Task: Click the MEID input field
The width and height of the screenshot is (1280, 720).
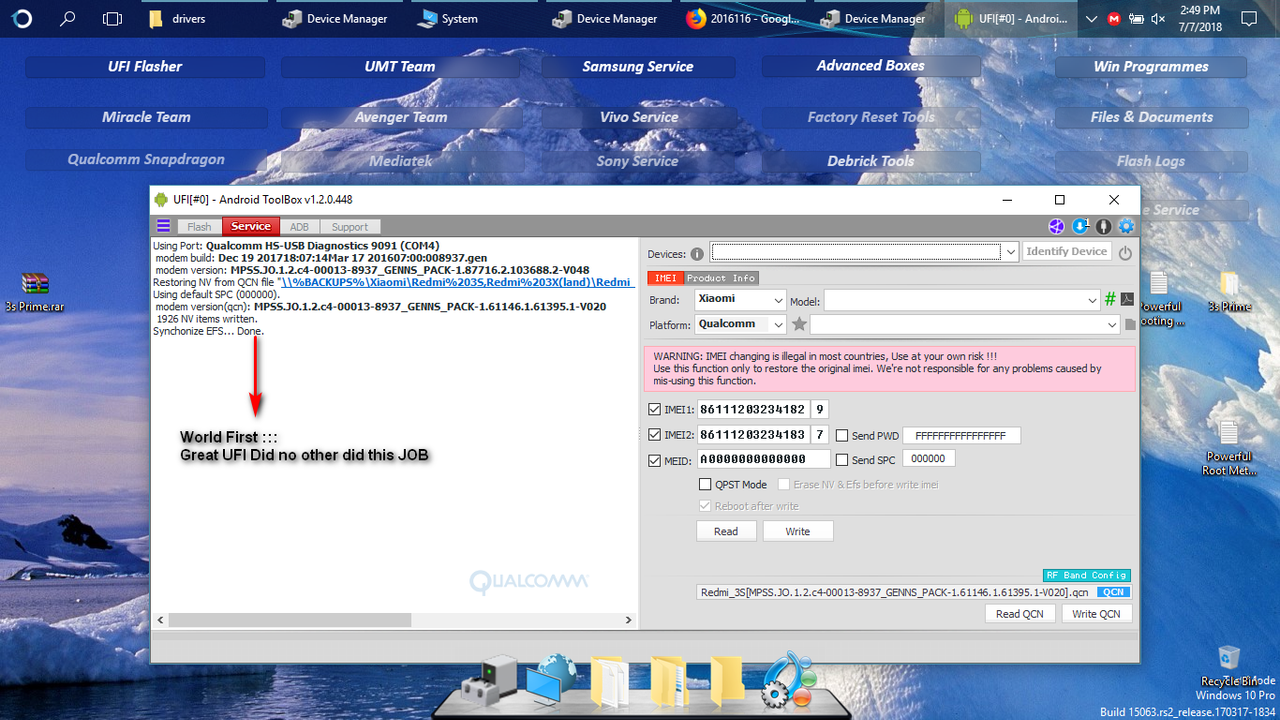Action: 763,459
